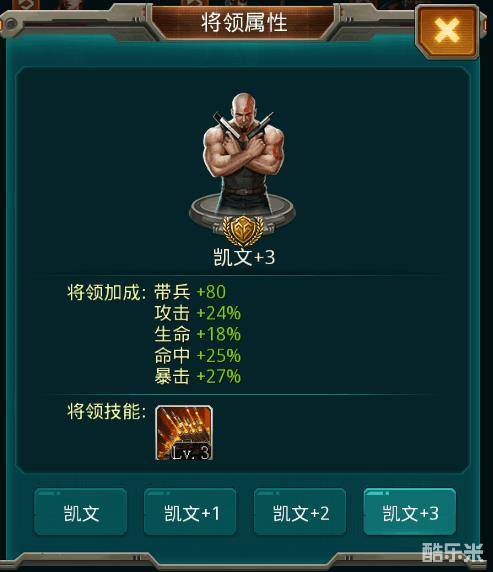This screenshot has height=572, width=493.
Task: Click the 生命 +18% stat line
Action: tap(197, 334)
